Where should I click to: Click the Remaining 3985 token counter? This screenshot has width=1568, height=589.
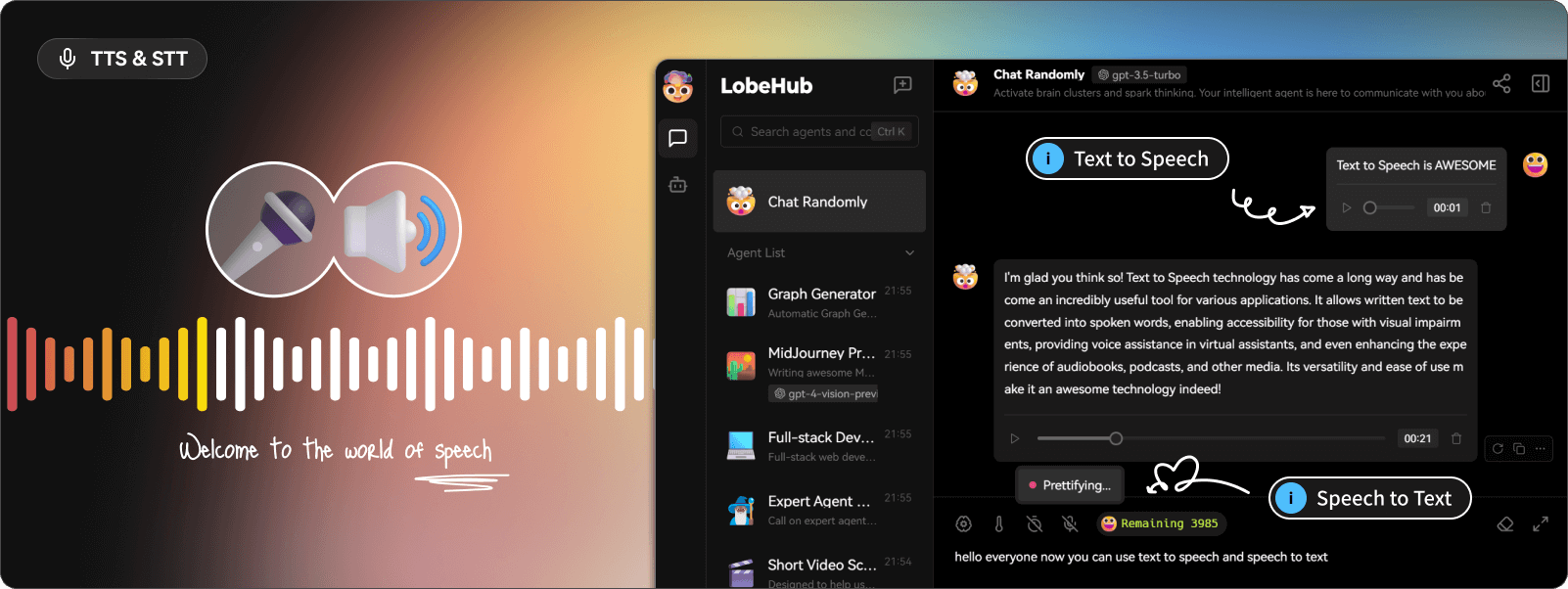[1161, 523]
